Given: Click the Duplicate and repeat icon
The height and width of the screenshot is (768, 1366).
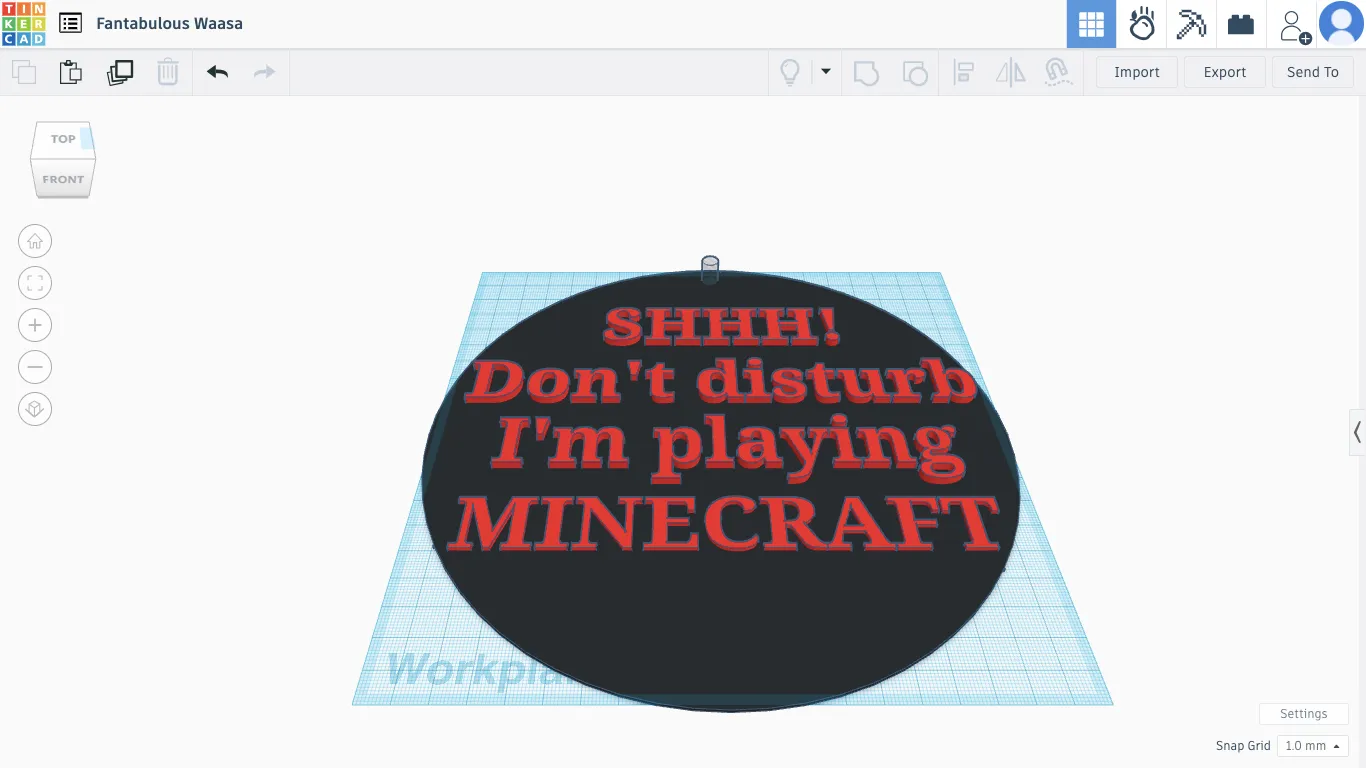Looking at the screenshot, I should click(120, 72).
